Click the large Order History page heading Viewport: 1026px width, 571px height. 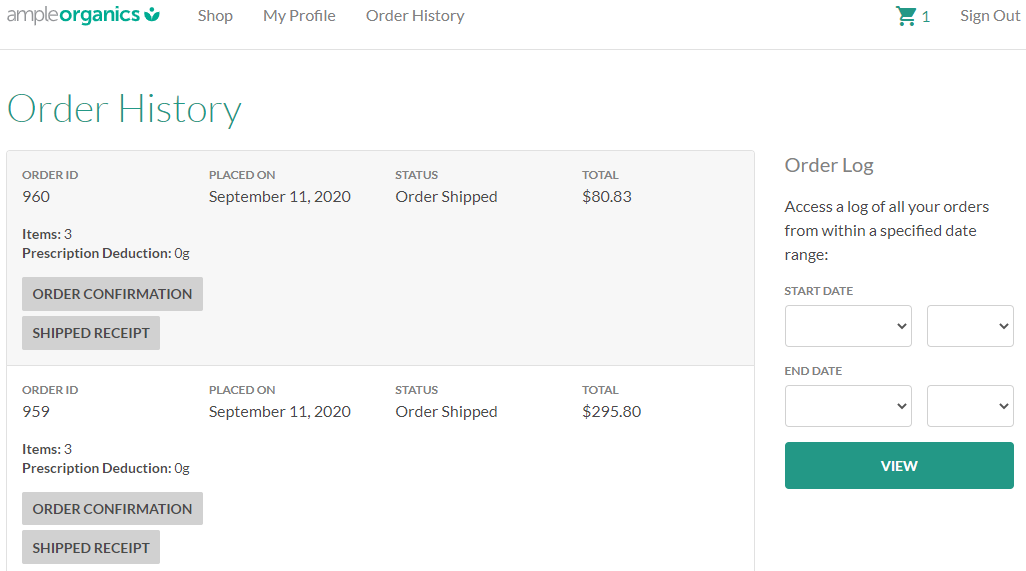(x=124, y=109)
